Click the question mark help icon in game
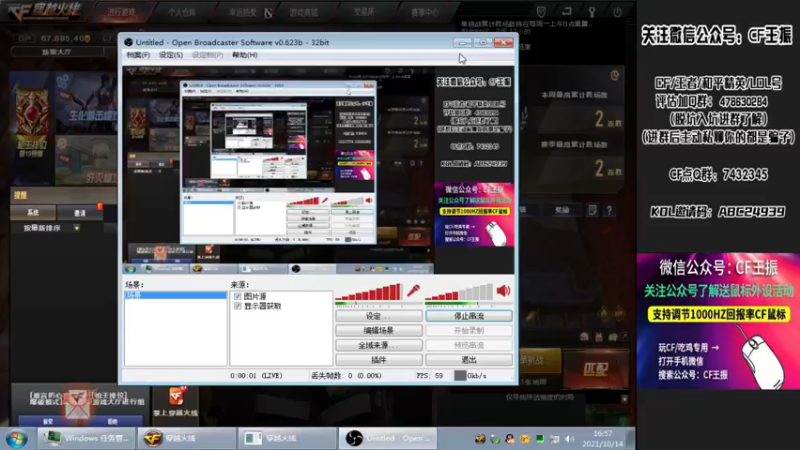800x450 pixels. pos(609,210)
